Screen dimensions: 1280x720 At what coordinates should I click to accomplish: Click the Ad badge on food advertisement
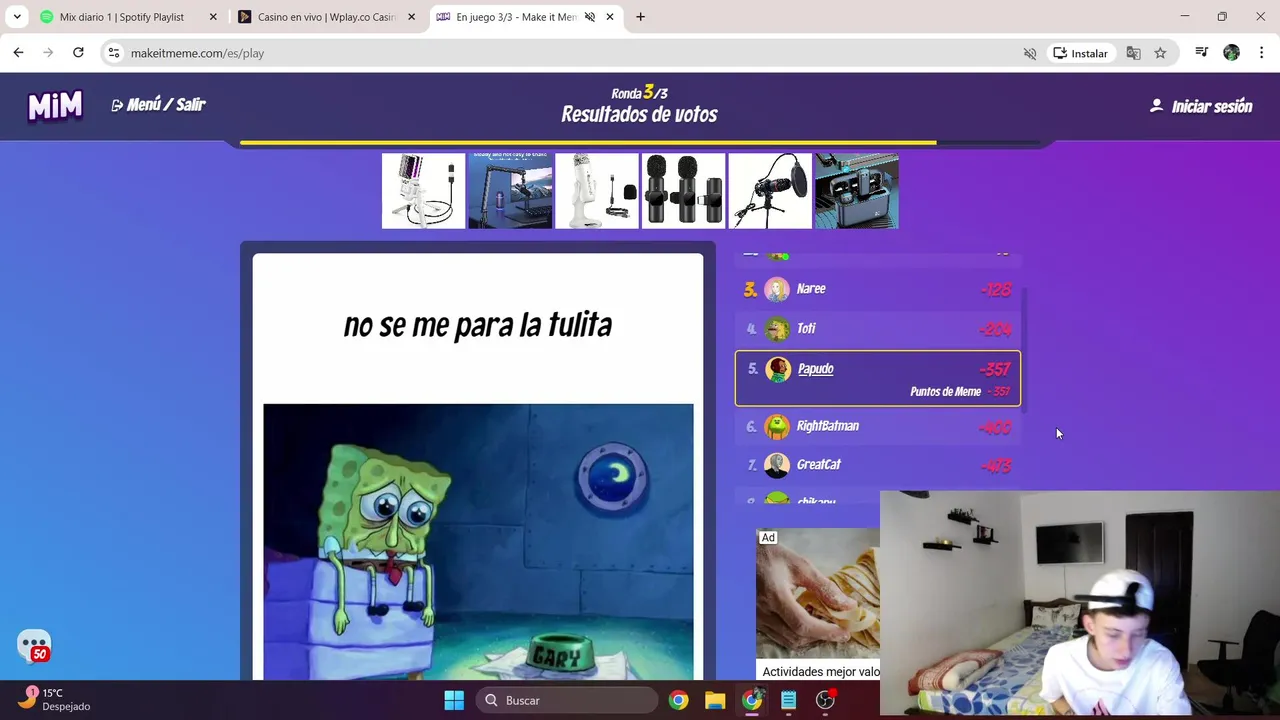pos(767,538)
